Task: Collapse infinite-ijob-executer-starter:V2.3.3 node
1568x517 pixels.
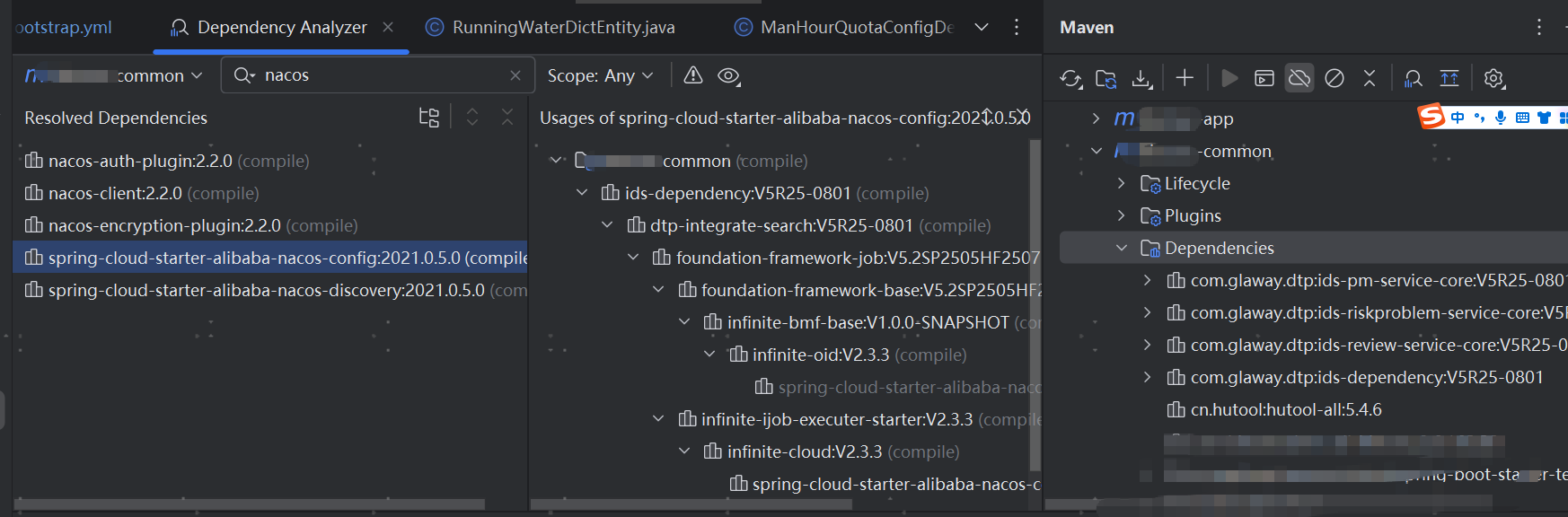Action: point(658,419)
